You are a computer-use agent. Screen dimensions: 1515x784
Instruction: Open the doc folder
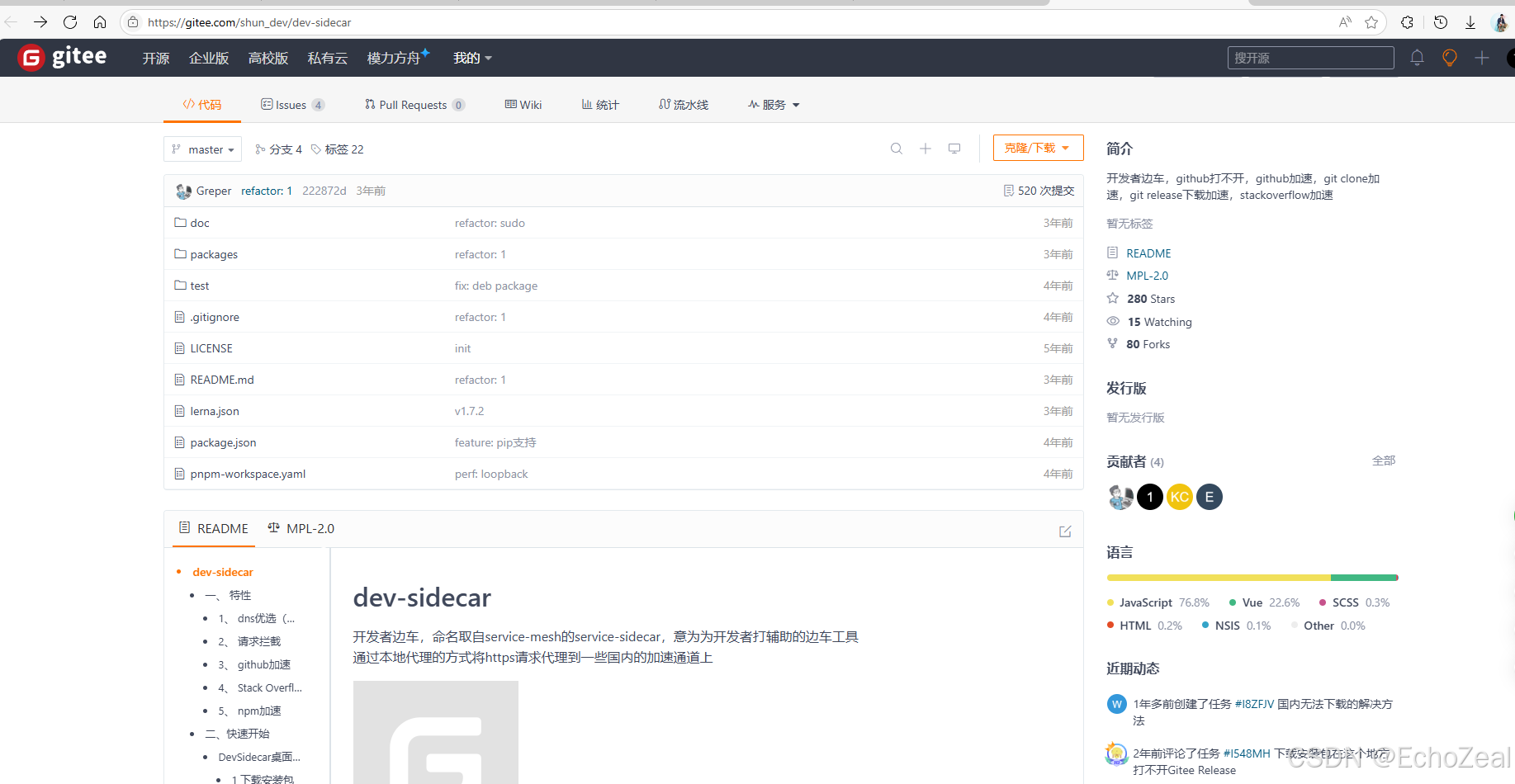(200, 223)
